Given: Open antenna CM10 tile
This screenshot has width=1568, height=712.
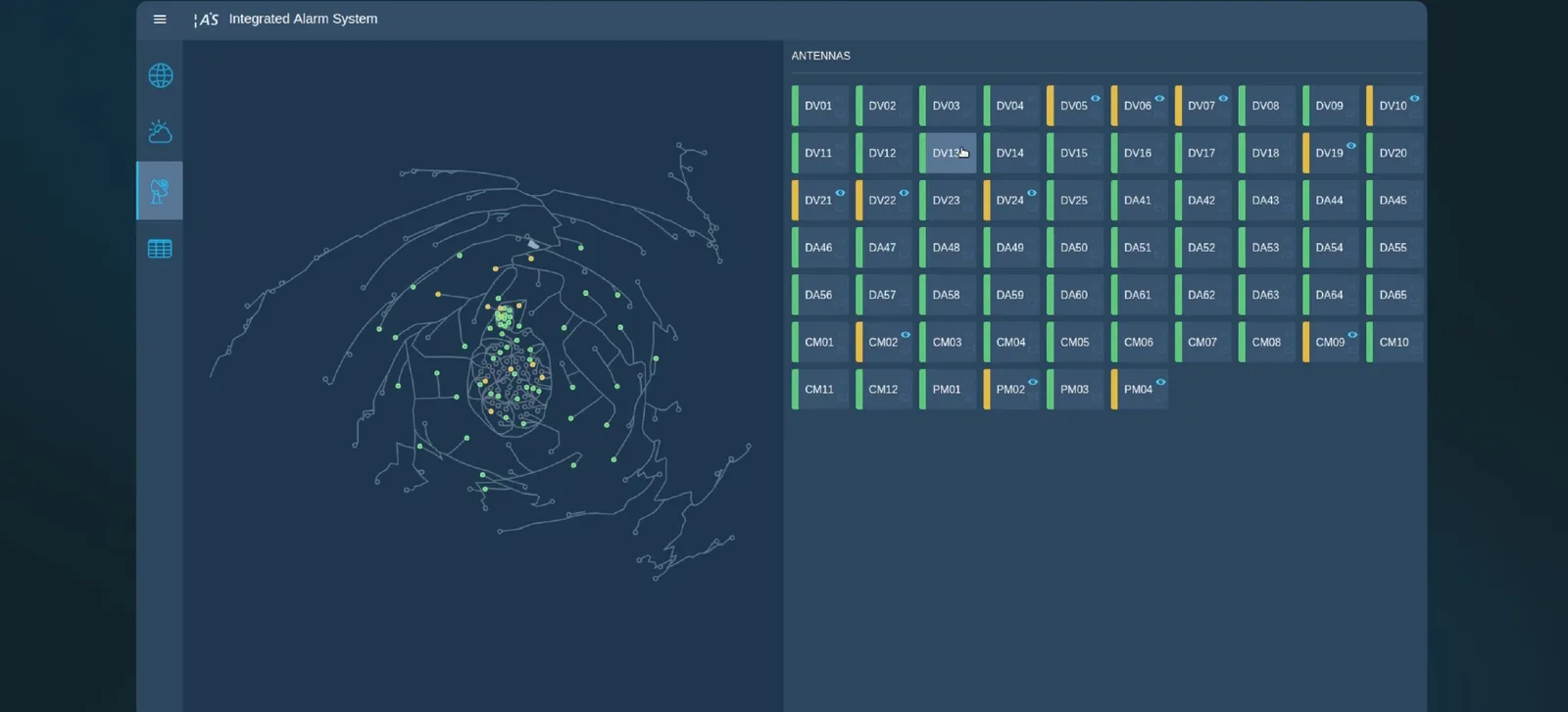Looking at the screenshot, I should (x=1395, y=342).
